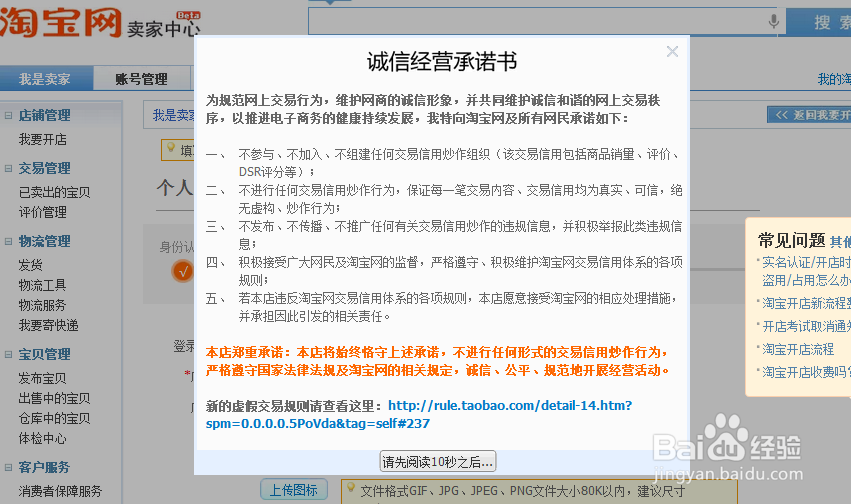
Task: Open the 账号管理 tab
Action: click(141, 79)
